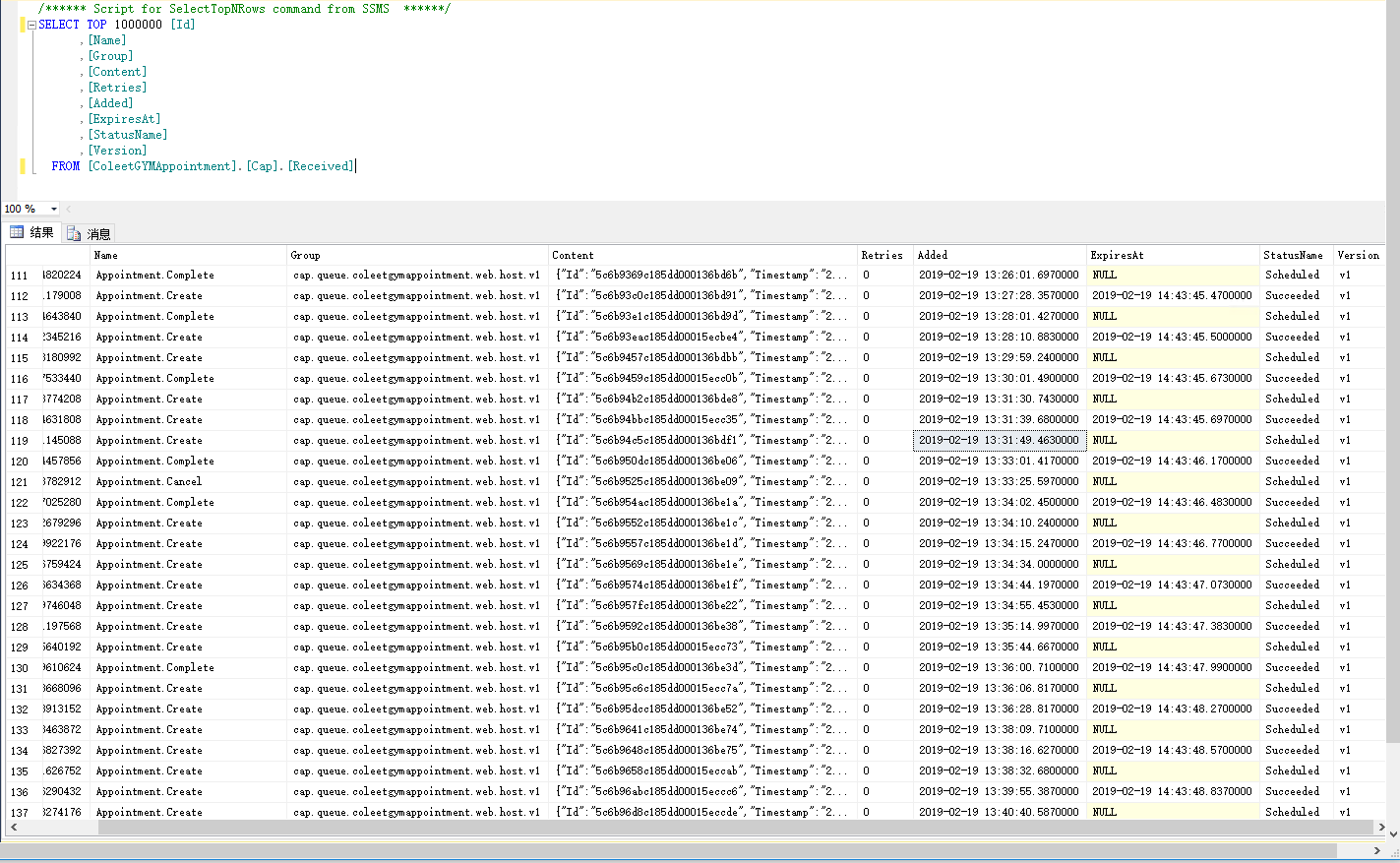This screenshot has width=1400, height=863.
Task: Click [ExpiresAt] in the query editor
Action: pyautogui.click(x=124, y=119)
